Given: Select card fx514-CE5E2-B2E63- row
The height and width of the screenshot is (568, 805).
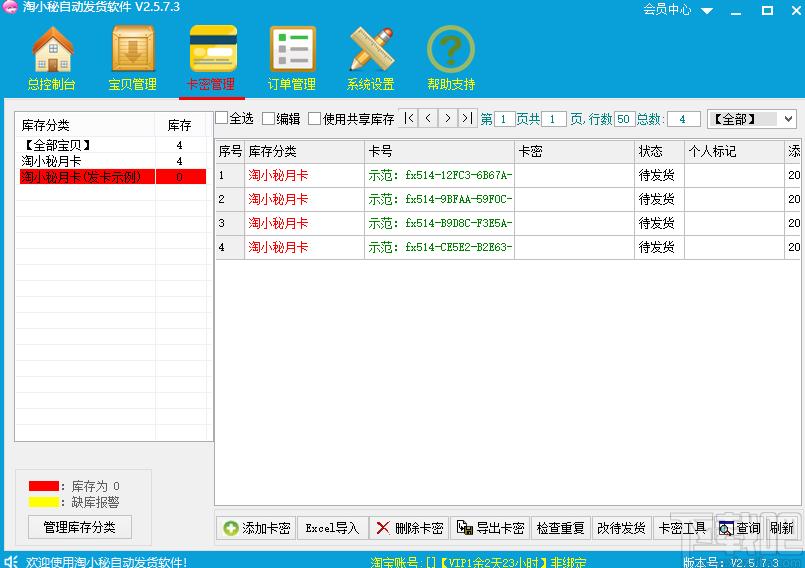Looking at the screenshot, I should pyautogui.click(x=508, y=248).
